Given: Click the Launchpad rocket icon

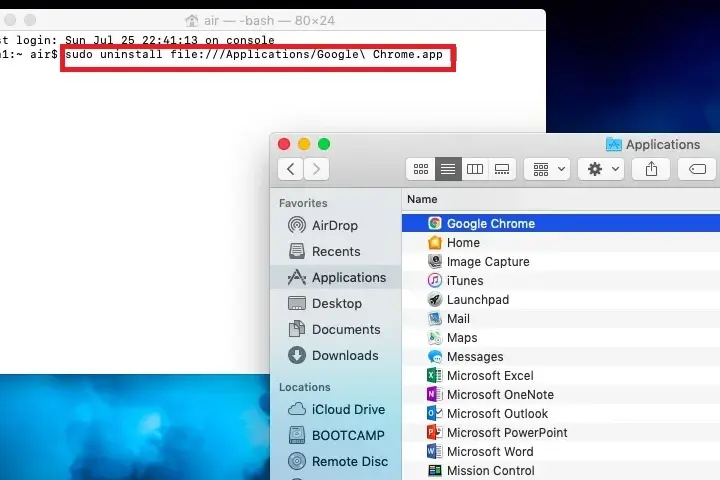Looking at the screenshot, I should pos(434,299).
